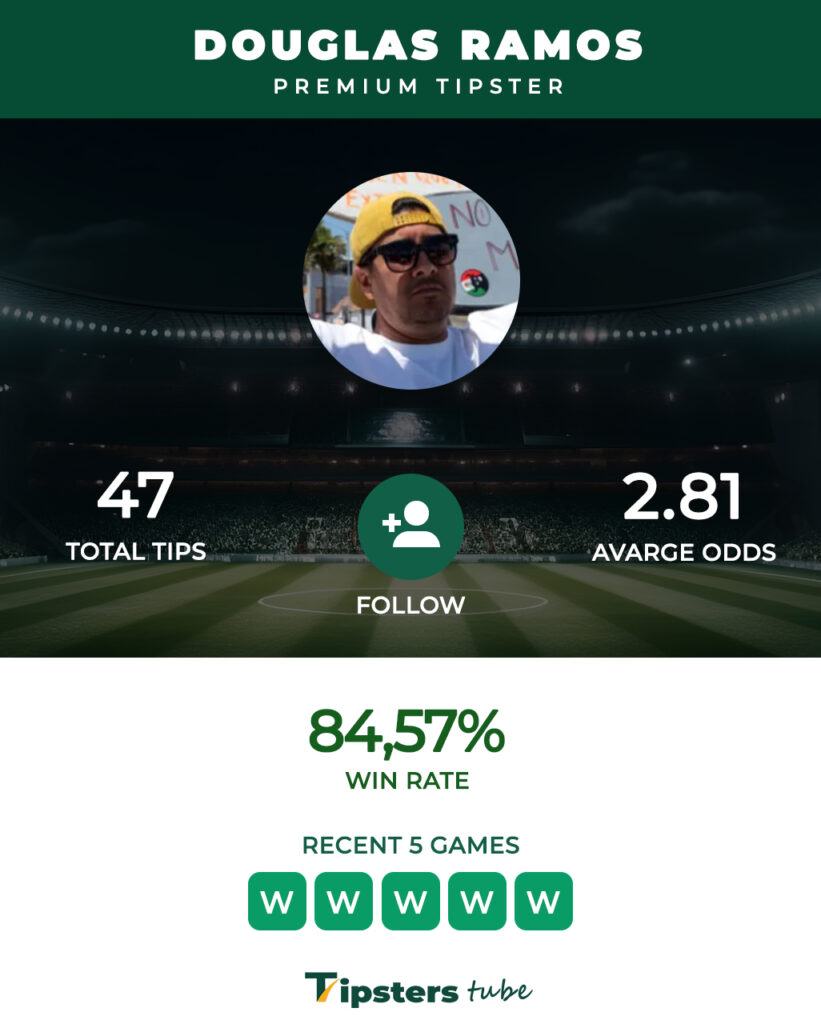Select the fourth W result badge

pos(477,901)
